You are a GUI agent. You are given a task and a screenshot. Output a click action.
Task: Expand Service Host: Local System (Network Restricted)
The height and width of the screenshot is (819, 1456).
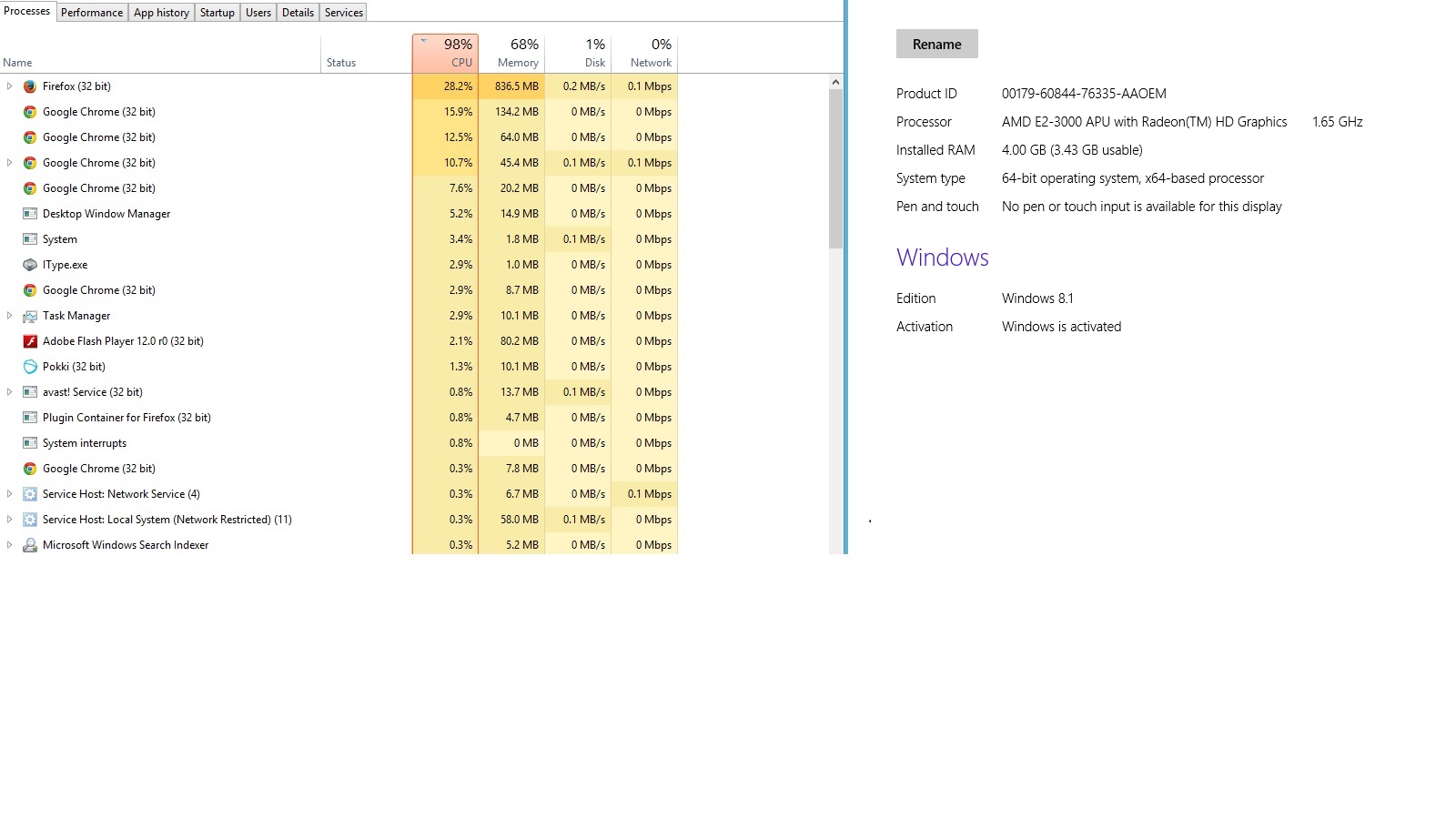click(x=9, y=520)
